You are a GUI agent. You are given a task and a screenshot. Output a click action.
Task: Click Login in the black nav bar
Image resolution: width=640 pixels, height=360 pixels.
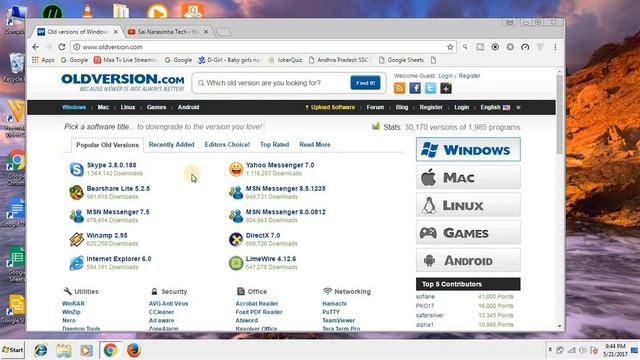[462, 107]
